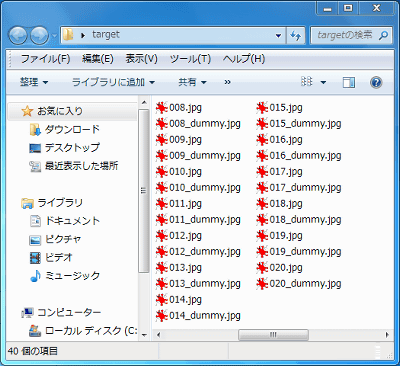This screenshot has width=400, height=366.
Task: Toggle the preview pane button
Action: tap(349, 82)
